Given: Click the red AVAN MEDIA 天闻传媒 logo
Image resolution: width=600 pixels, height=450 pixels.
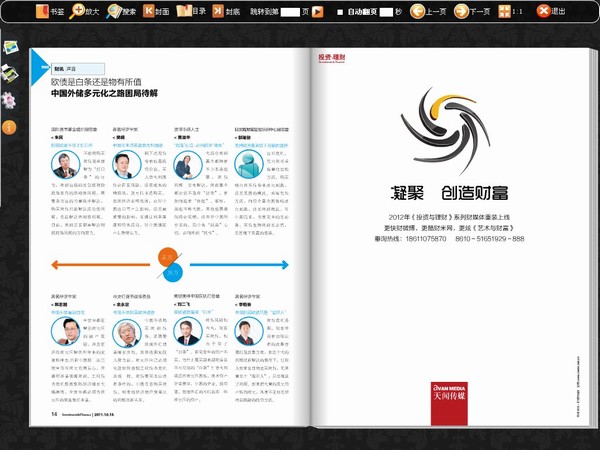Looking at the screenshot, I should coord(449,404).
